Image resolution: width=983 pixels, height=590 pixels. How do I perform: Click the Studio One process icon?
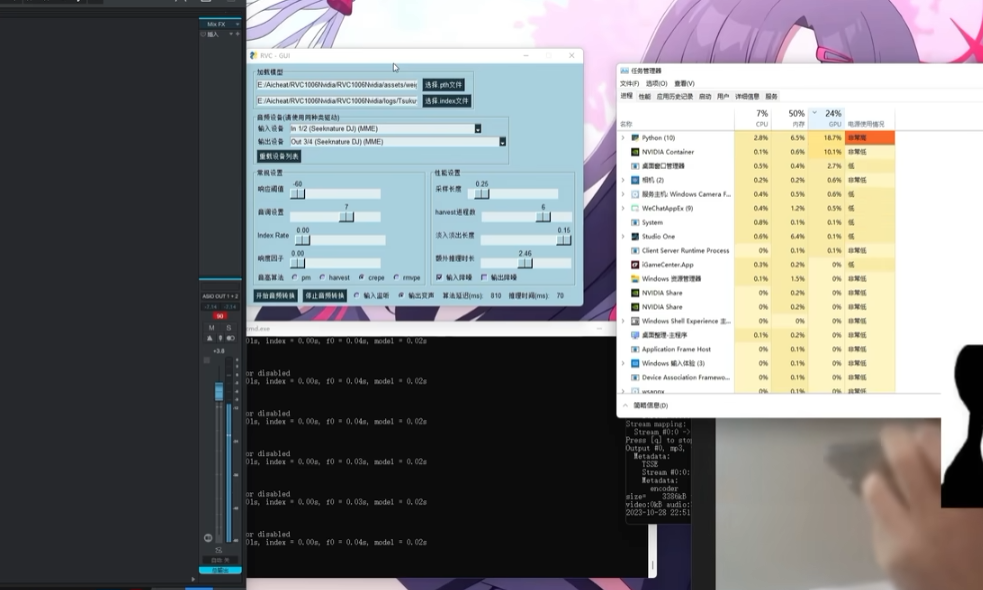(634, 236)
